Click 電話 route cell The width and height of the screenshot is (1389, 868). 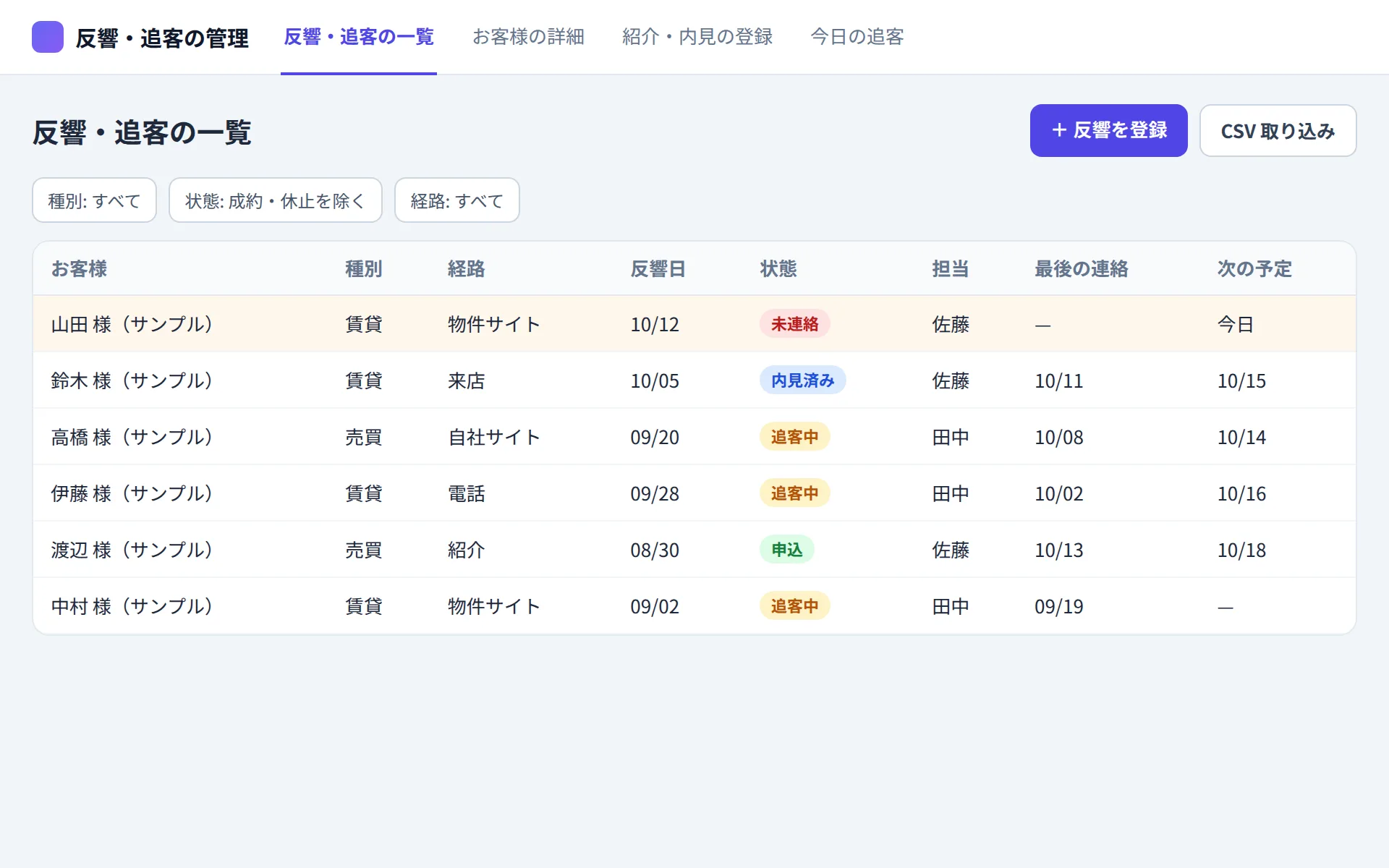(466, 493)
